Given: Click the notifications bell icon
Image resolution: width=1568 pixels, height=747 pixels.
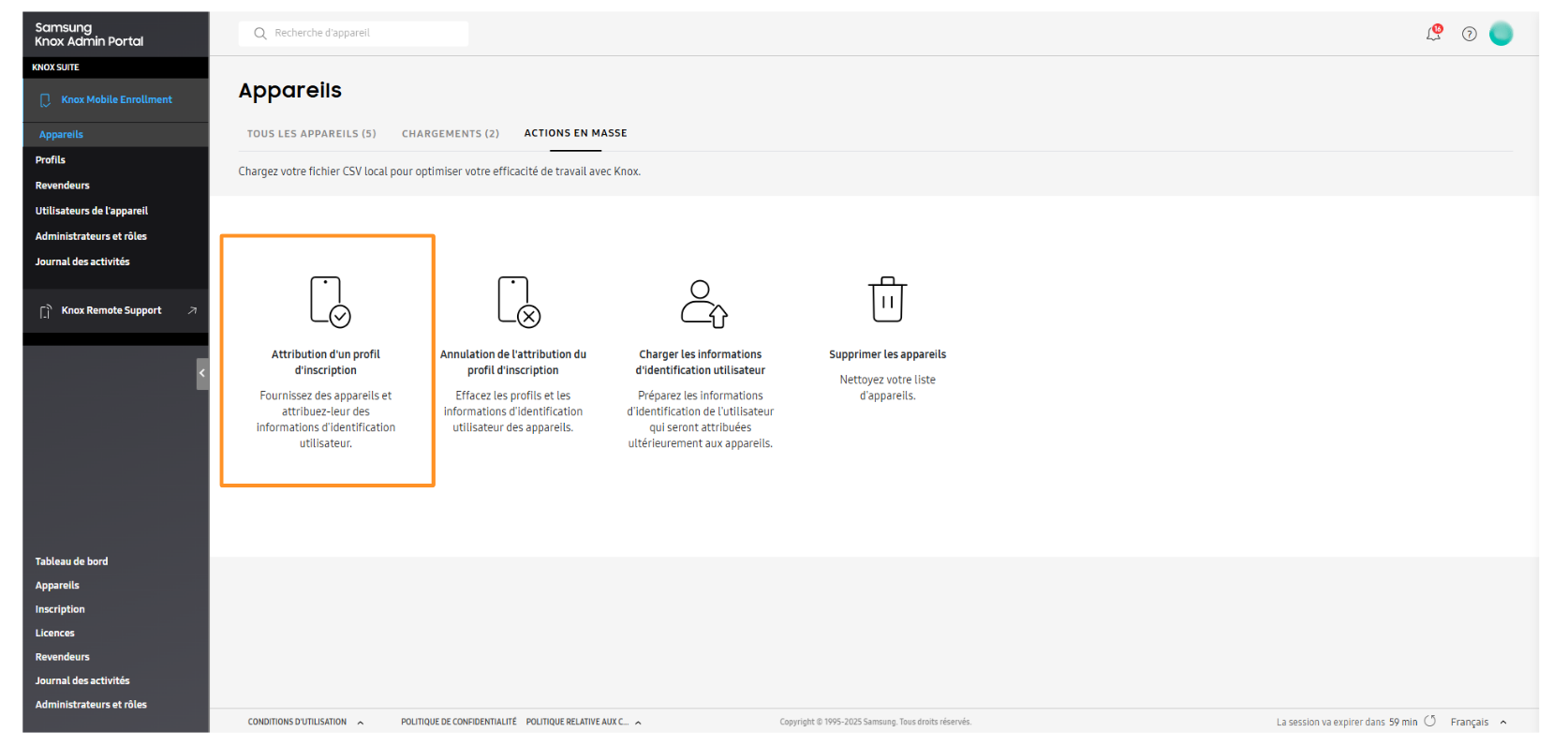Looking at the screenshot, I should (1433, 34).
